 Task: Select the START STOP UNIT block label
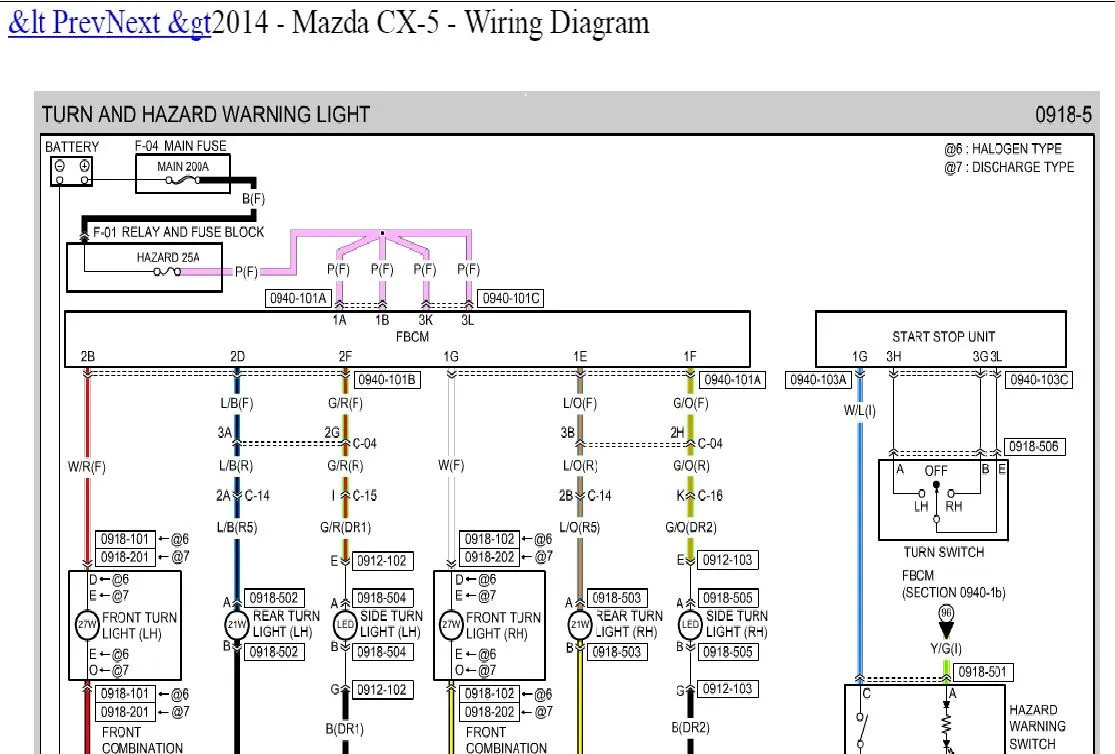tap(943, 337)
